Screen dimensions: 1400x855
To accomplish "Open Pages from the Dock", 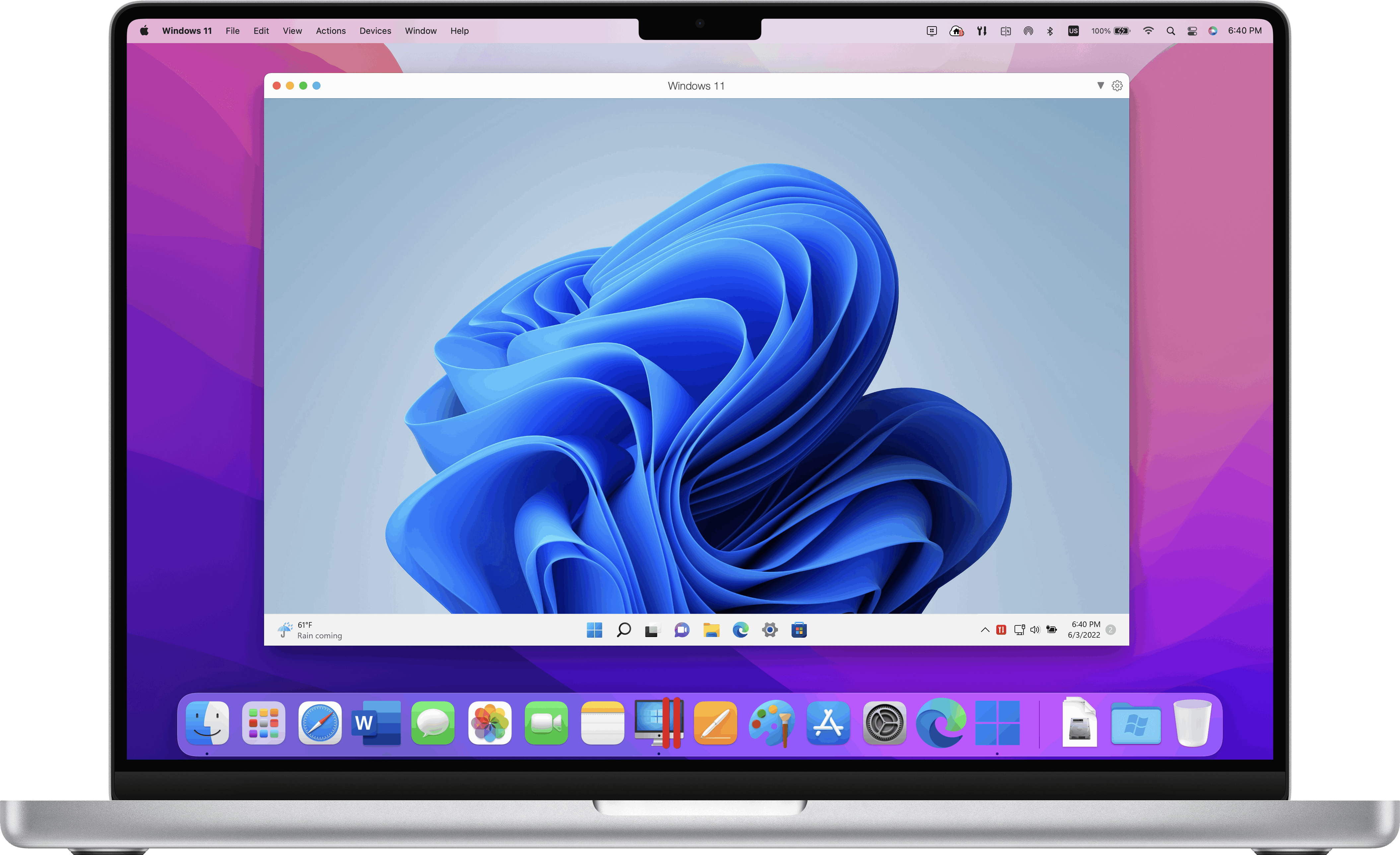I will [x=715, y=723].
